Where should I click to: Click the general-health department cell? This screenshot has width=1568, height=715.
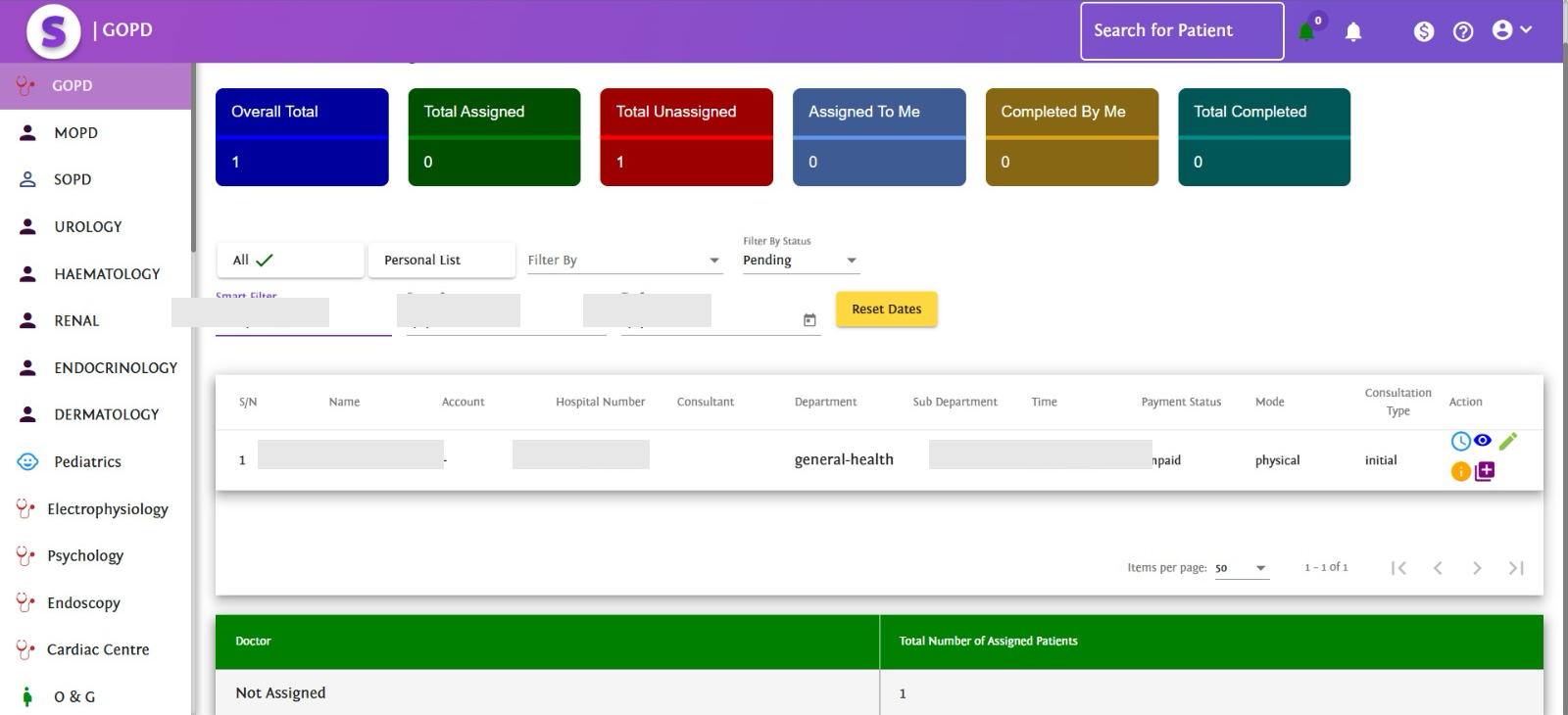point(844,459)
